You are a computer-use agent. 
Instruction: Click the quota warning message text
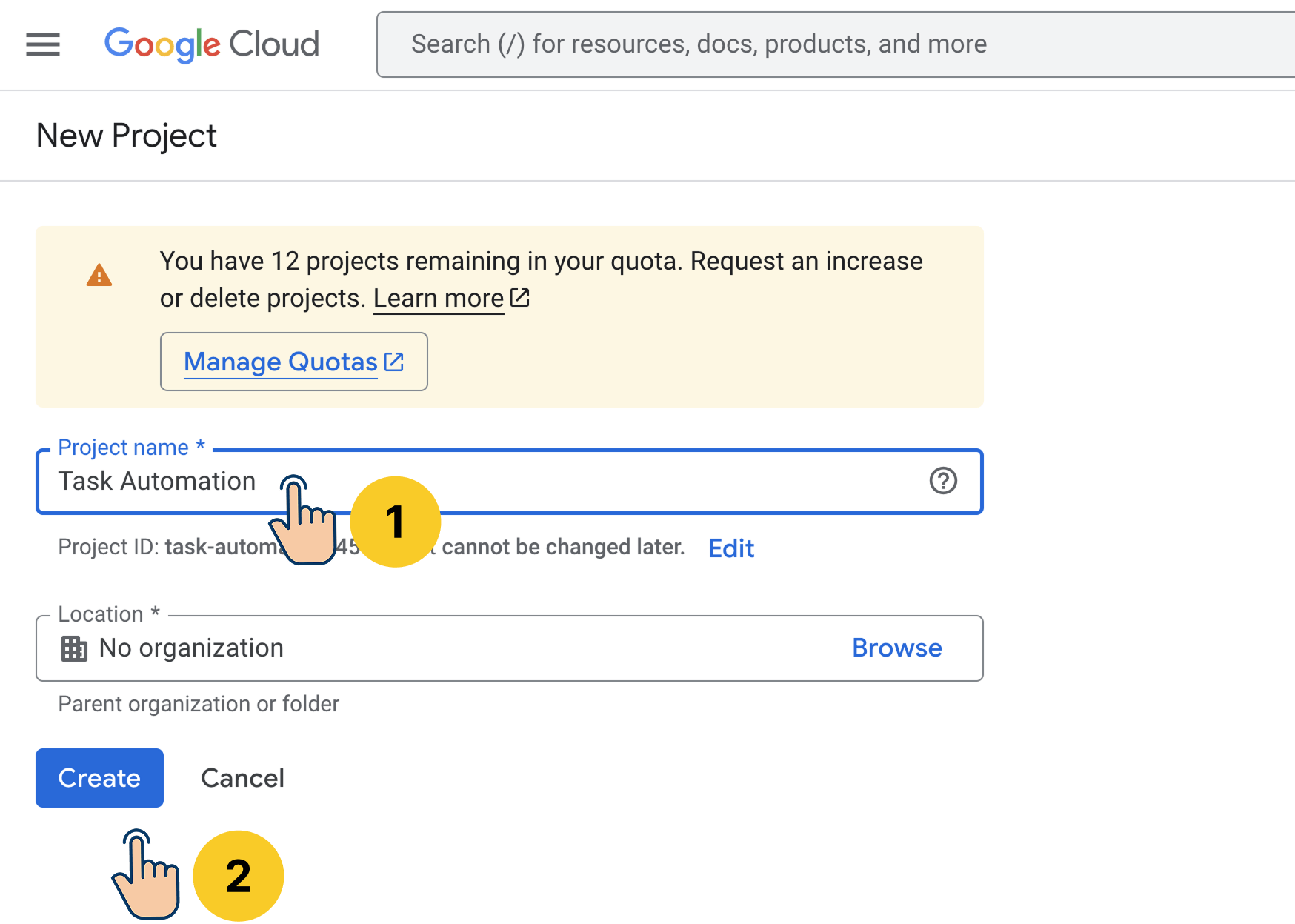tap(541, 279)
